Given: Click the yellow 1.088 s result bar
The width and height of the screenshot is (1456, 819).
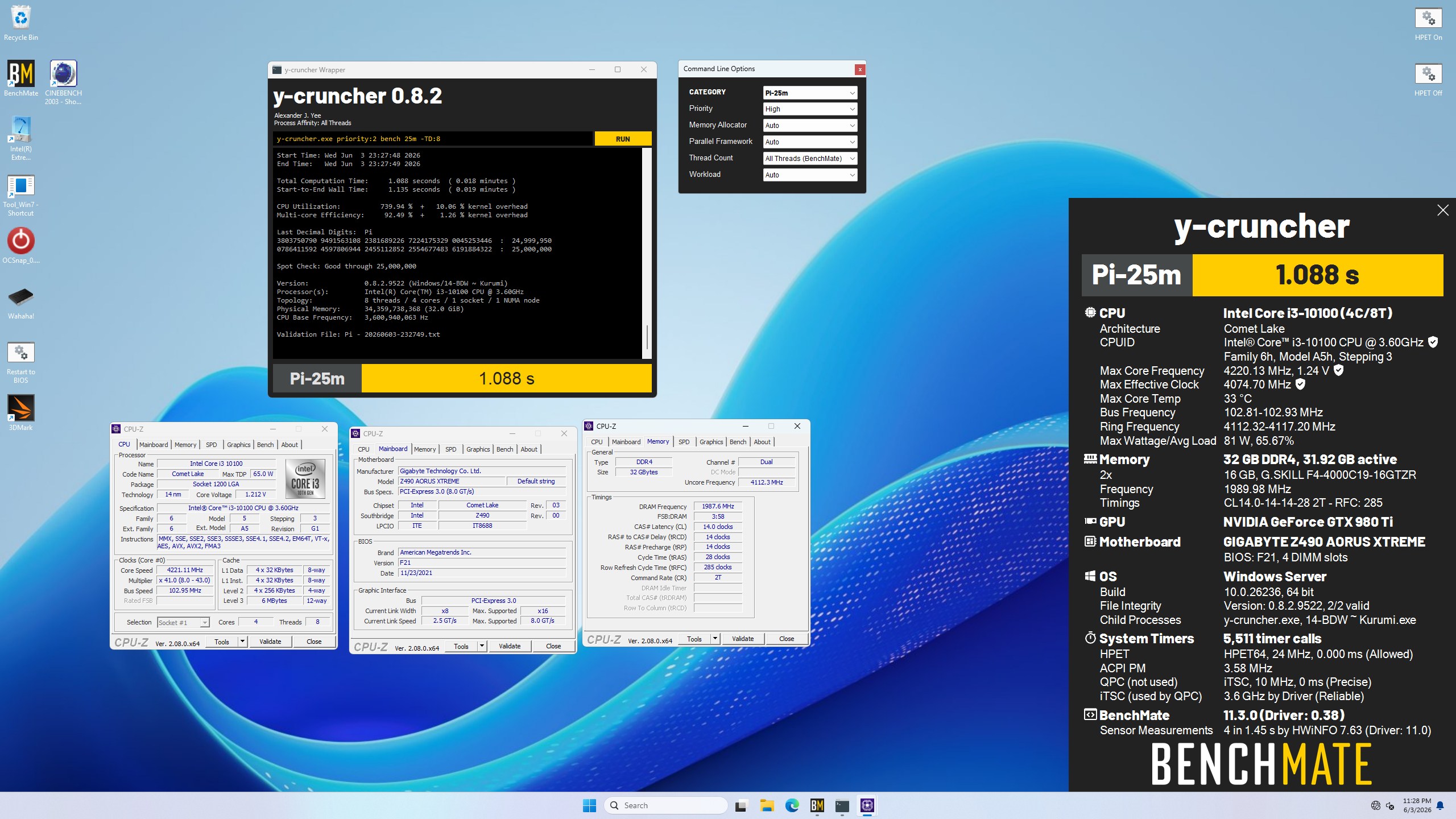Looking at the screenshot, I should point(506,378).
